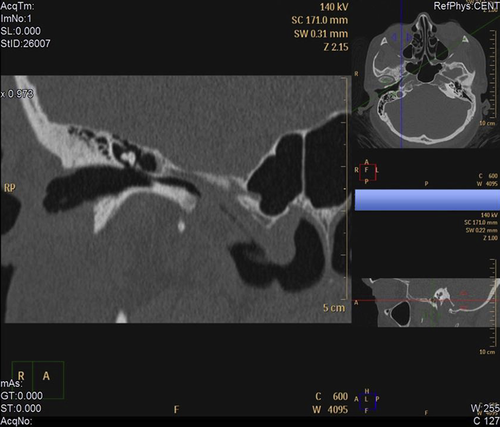Click the W 4095 window width value

point(330,409)
